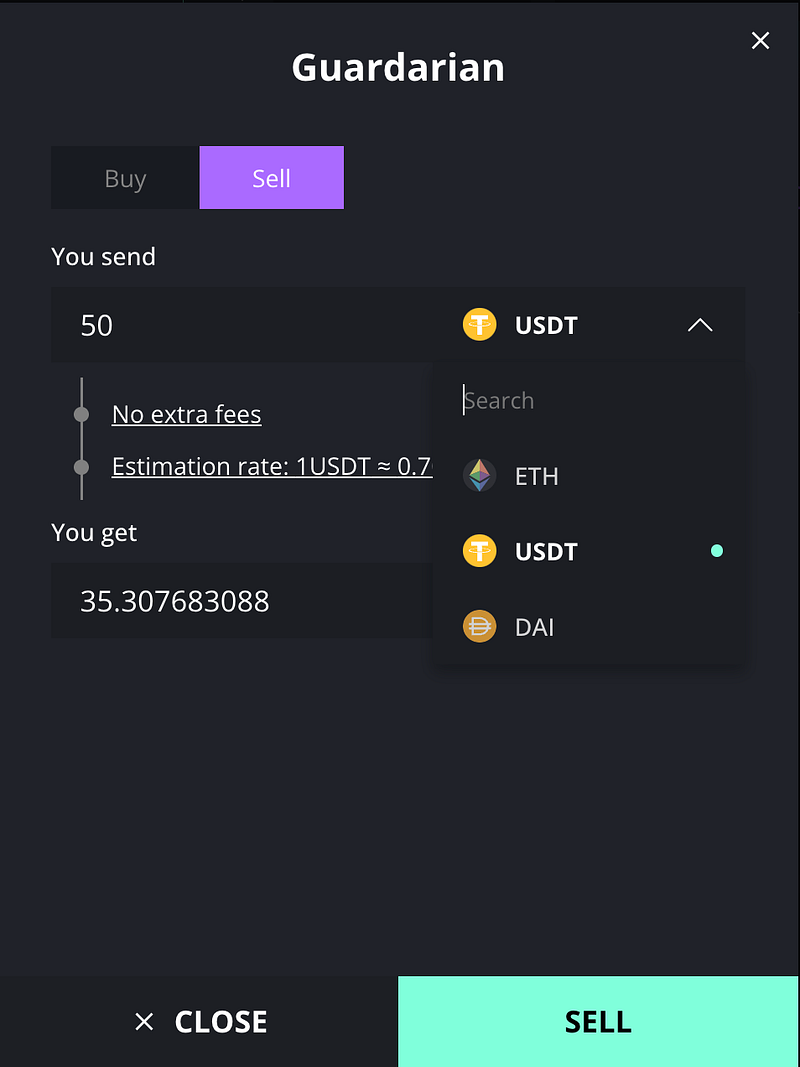Screen dimensions: 800x1067
Task: Click the Estimation rate link
Action: pyautogui.click(x=271, y=466)
